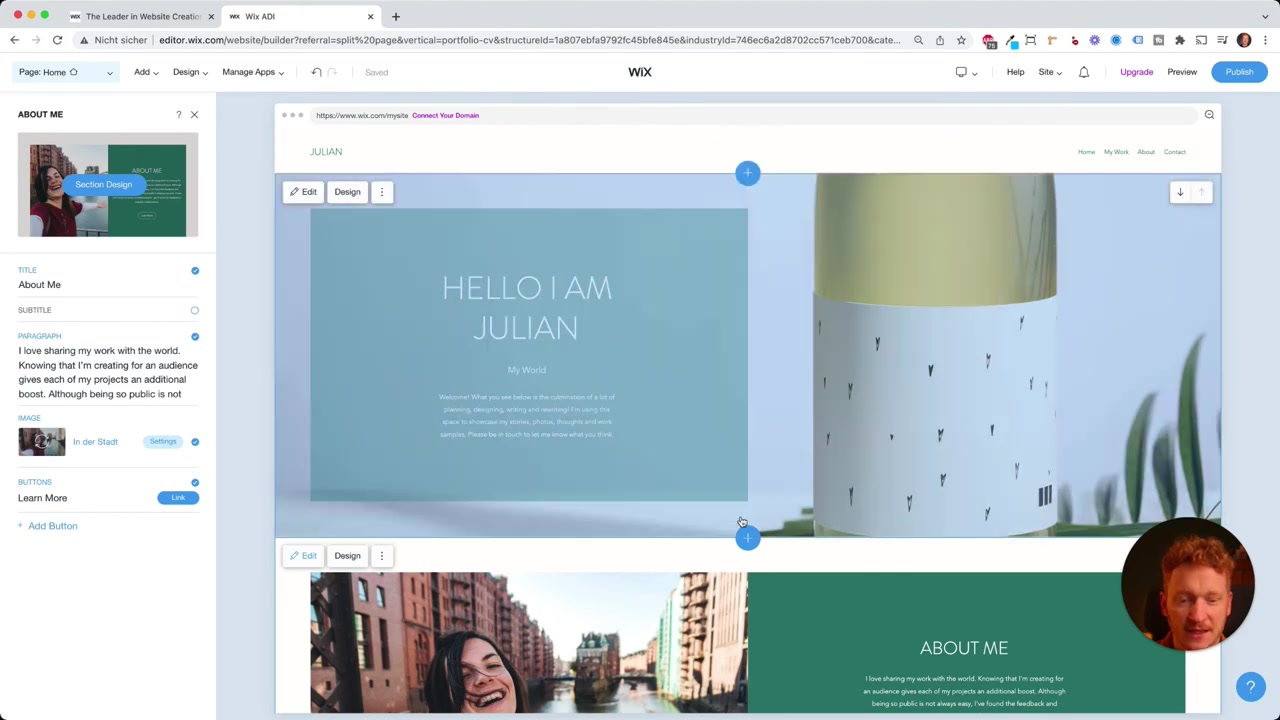Viewport: 1280px width, 720px height.
Task: Expand the Add menu
Action: (146, 72)
